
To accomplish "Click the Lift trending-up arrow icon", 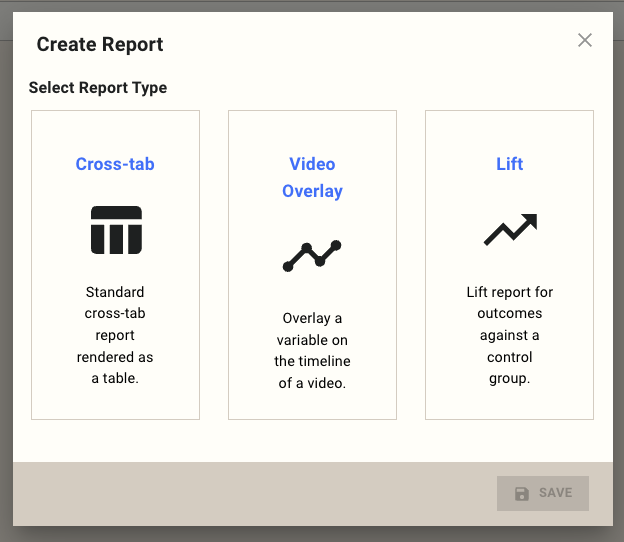I will click(x=510, y=230).
